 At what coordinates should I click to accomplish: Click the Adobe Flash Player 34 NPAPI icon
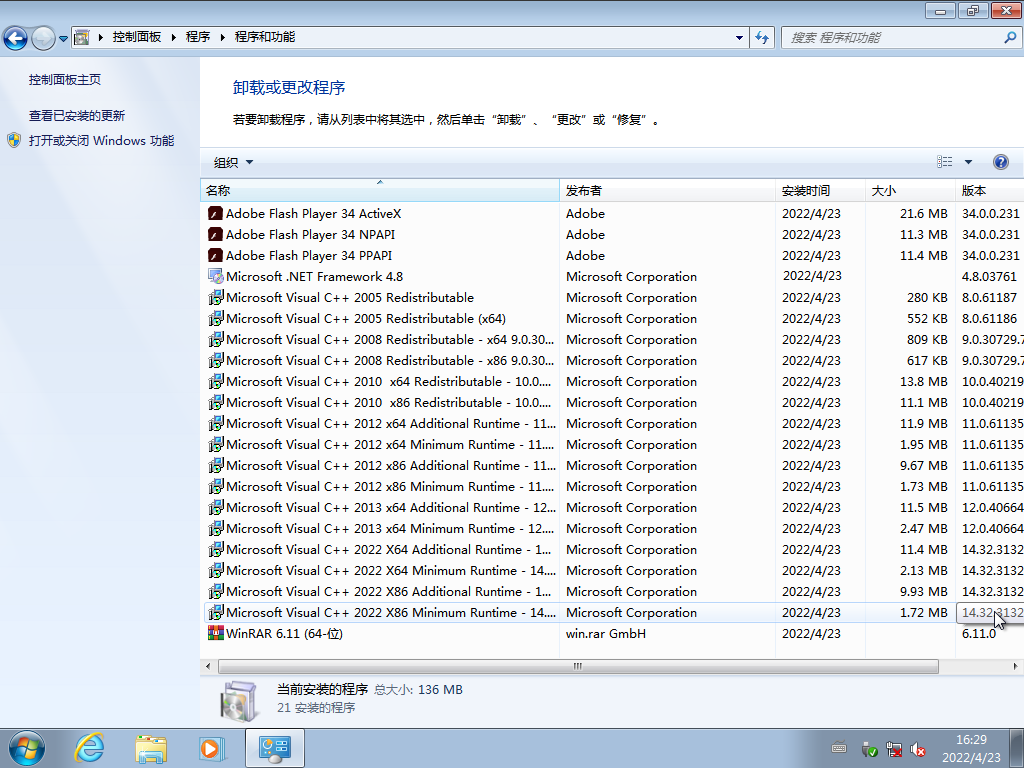(216, 234)
